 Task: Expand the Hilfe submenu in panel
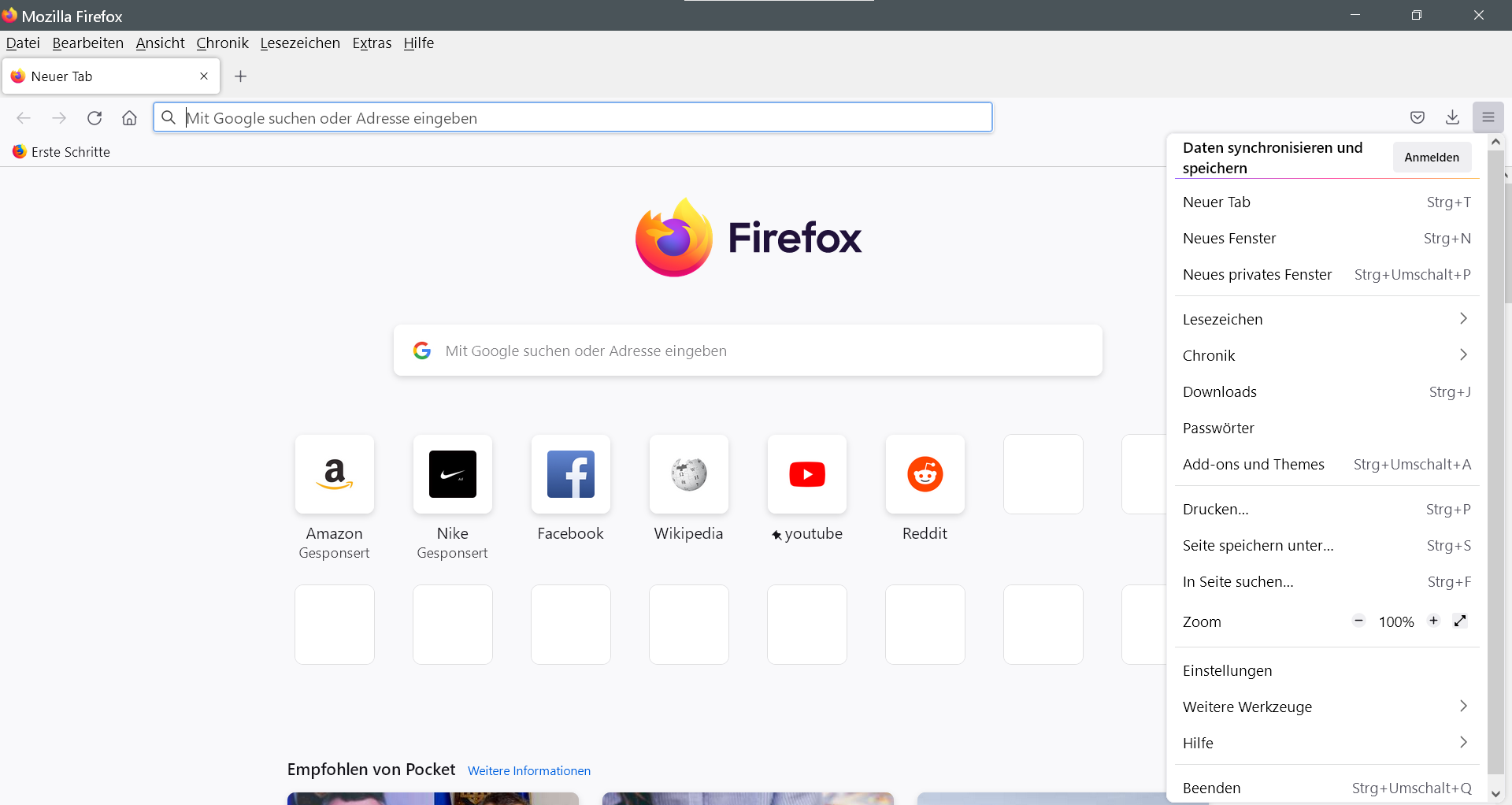tap(1327, 743)
